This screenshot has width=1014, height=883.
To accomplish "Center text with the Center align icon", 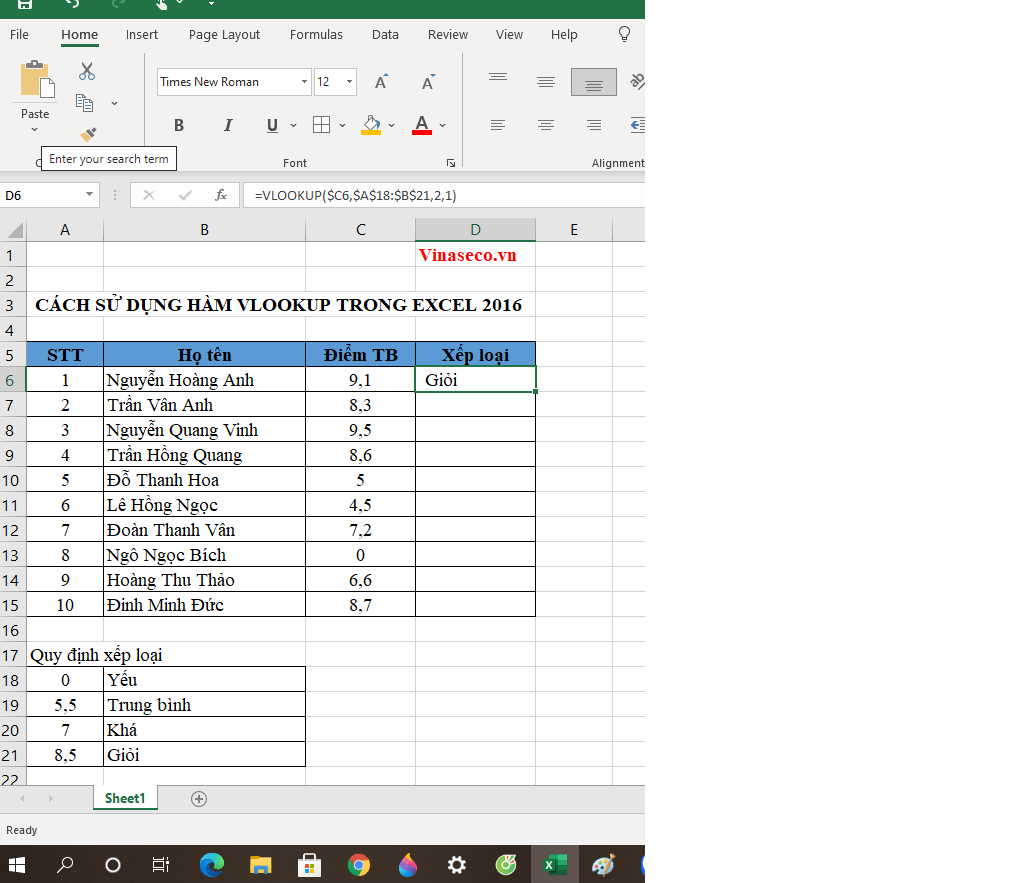I will point(546,125).
